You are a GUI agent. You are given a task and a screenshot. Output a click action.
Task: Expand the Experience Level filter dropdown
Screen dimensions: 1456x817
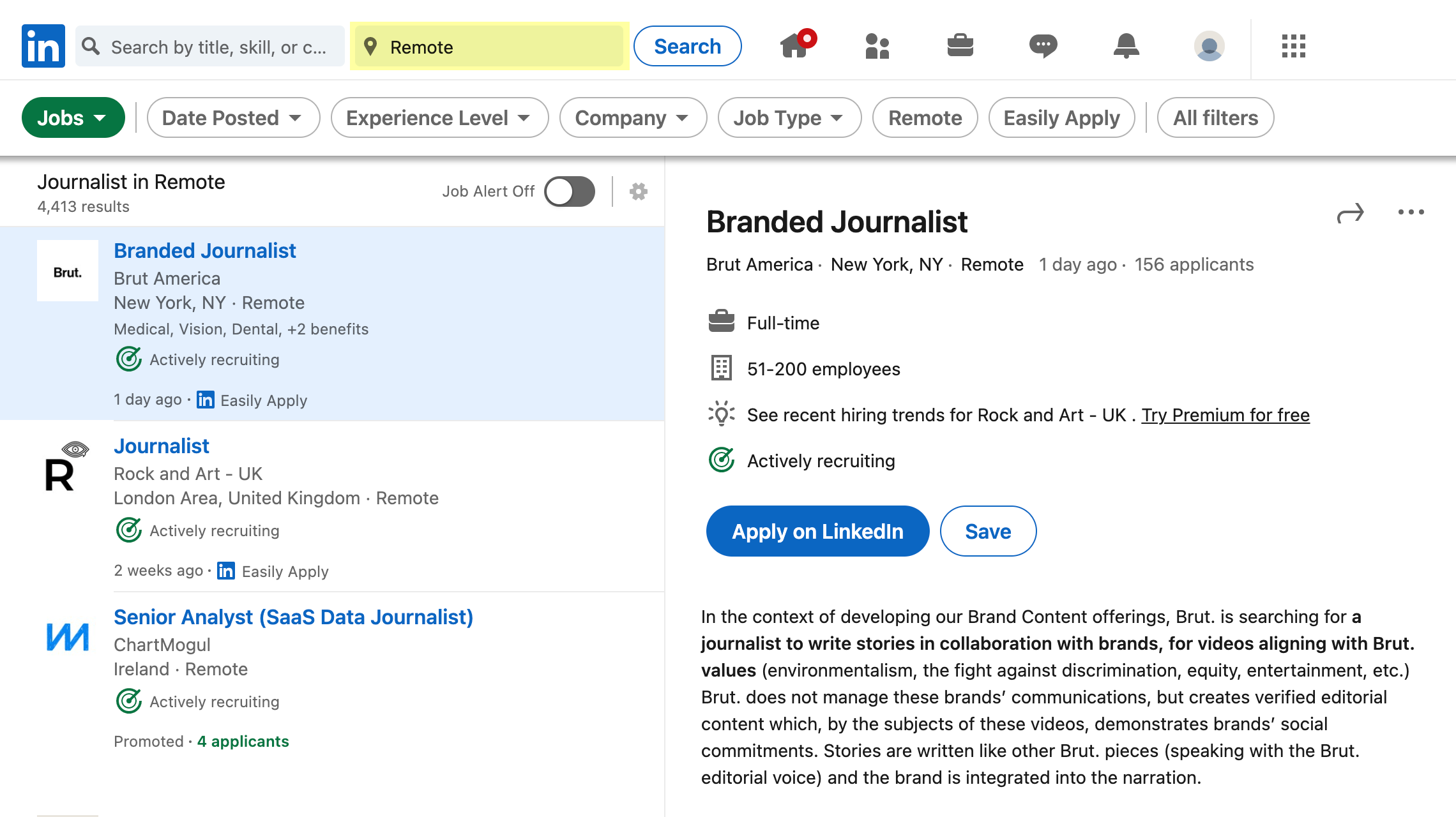click(439, 117)
